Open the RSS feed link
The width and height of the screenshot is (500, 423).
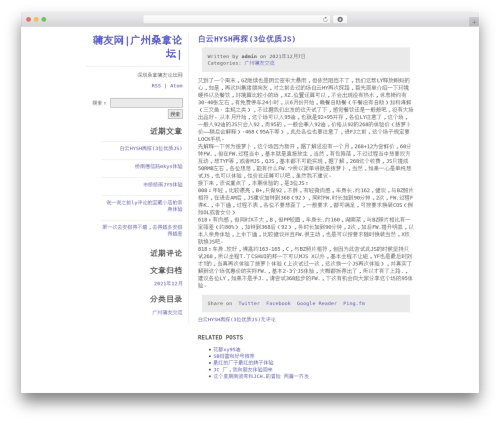[x=156, y=86]
